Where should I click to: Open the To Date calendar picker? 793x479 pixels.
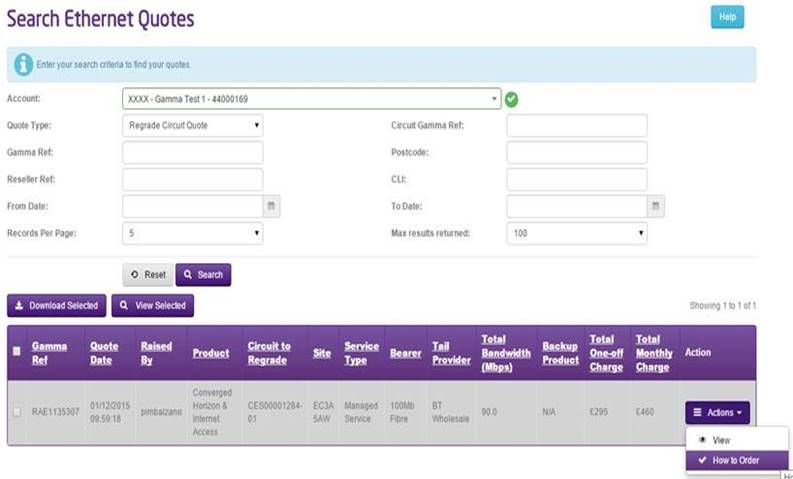656,206
